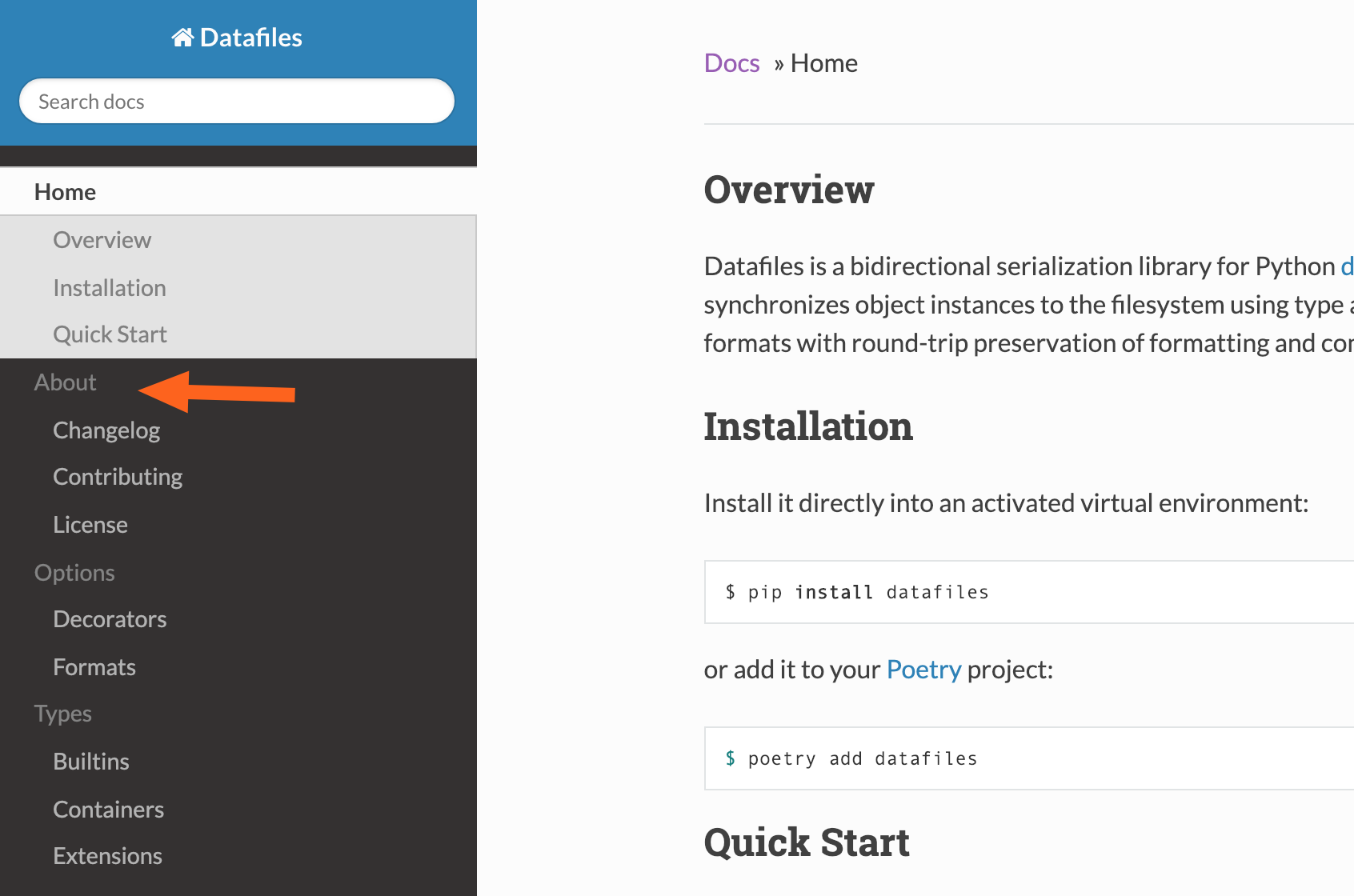Viewport: 1354px width, 896px height.
Task: Open the Extensions types page
Action: tap(107, 856)
